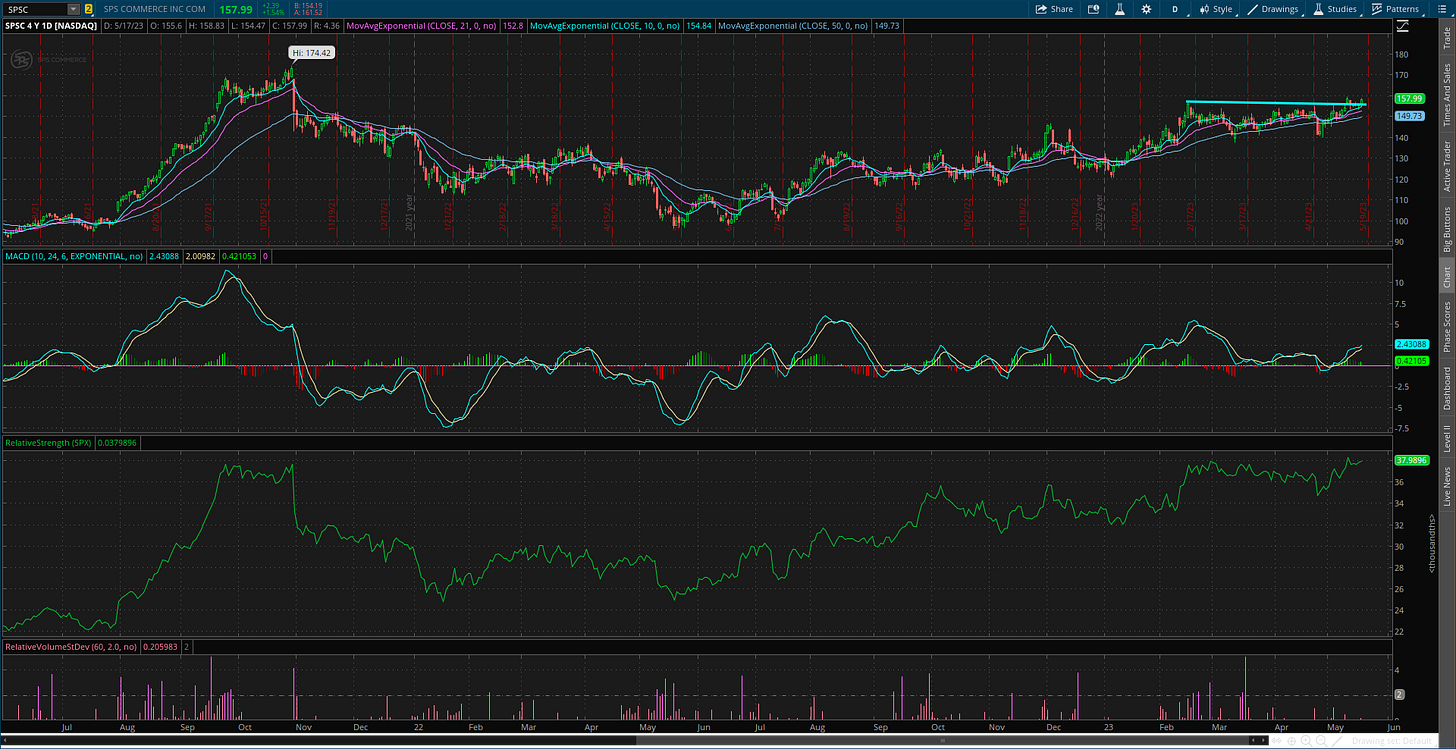Click Drawing set: Default selector
Image resolution: width=1456 pixels, height=749 pixels.
(x=1392, y=741)
